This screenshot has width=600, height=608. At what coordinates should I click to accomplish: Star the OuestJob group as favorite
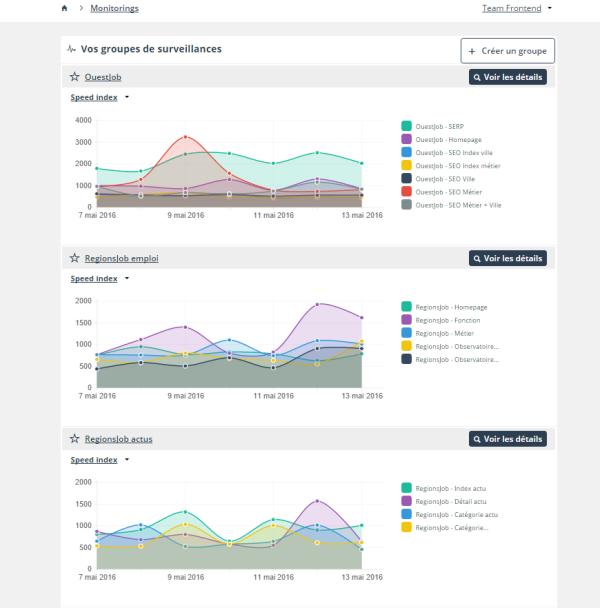click(74, 77)
